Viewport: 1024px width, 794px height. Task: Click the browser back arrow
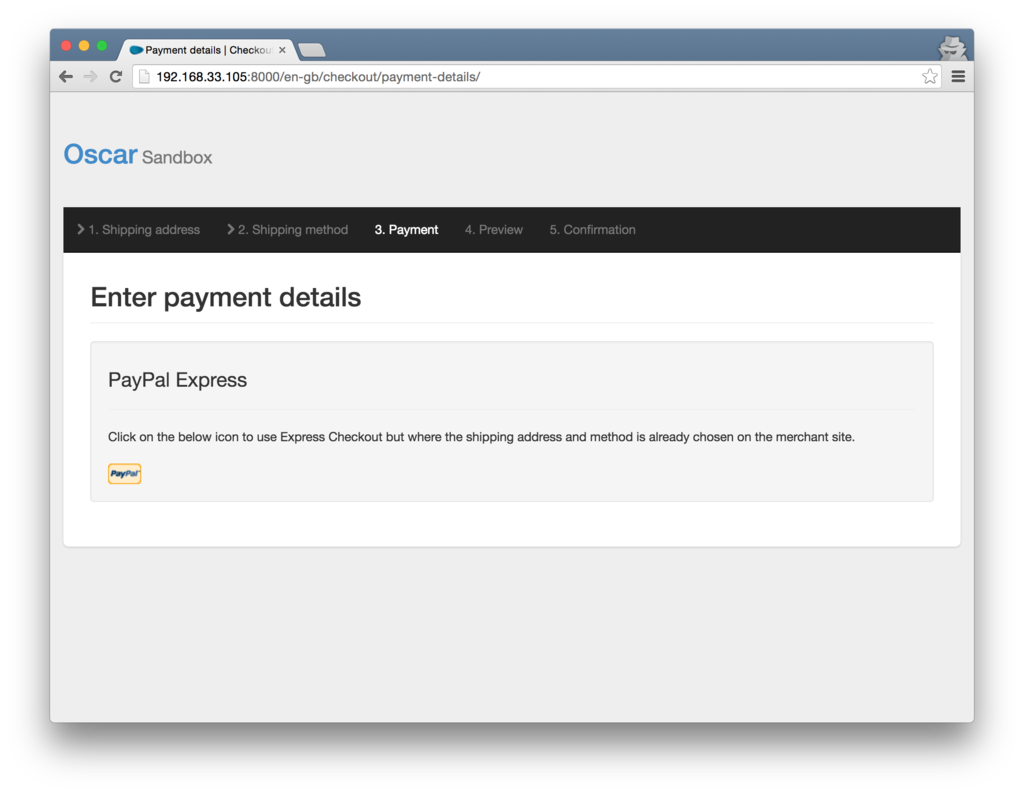pos(66,77)
